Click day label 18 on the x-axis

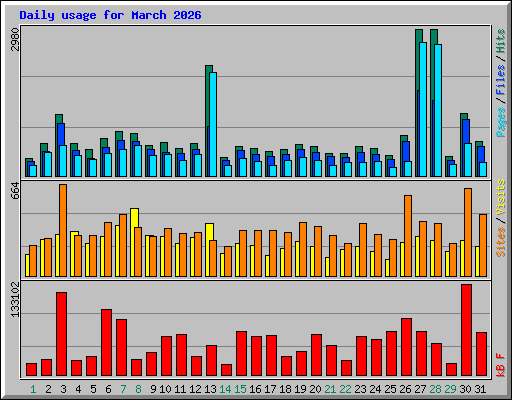click(x=285, y=389)
